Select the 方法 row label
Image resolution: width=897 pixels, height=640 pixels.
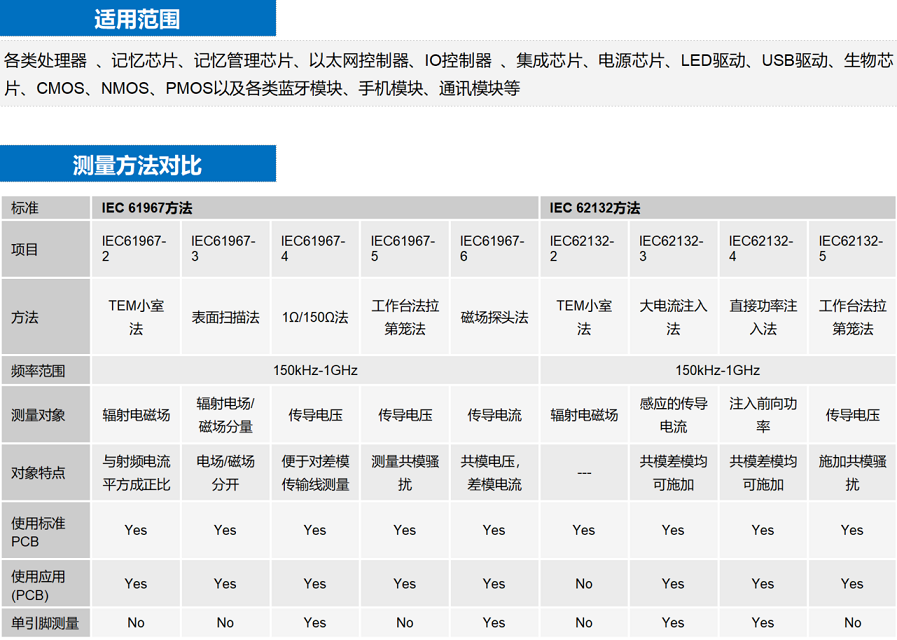(x=46, y=316)
